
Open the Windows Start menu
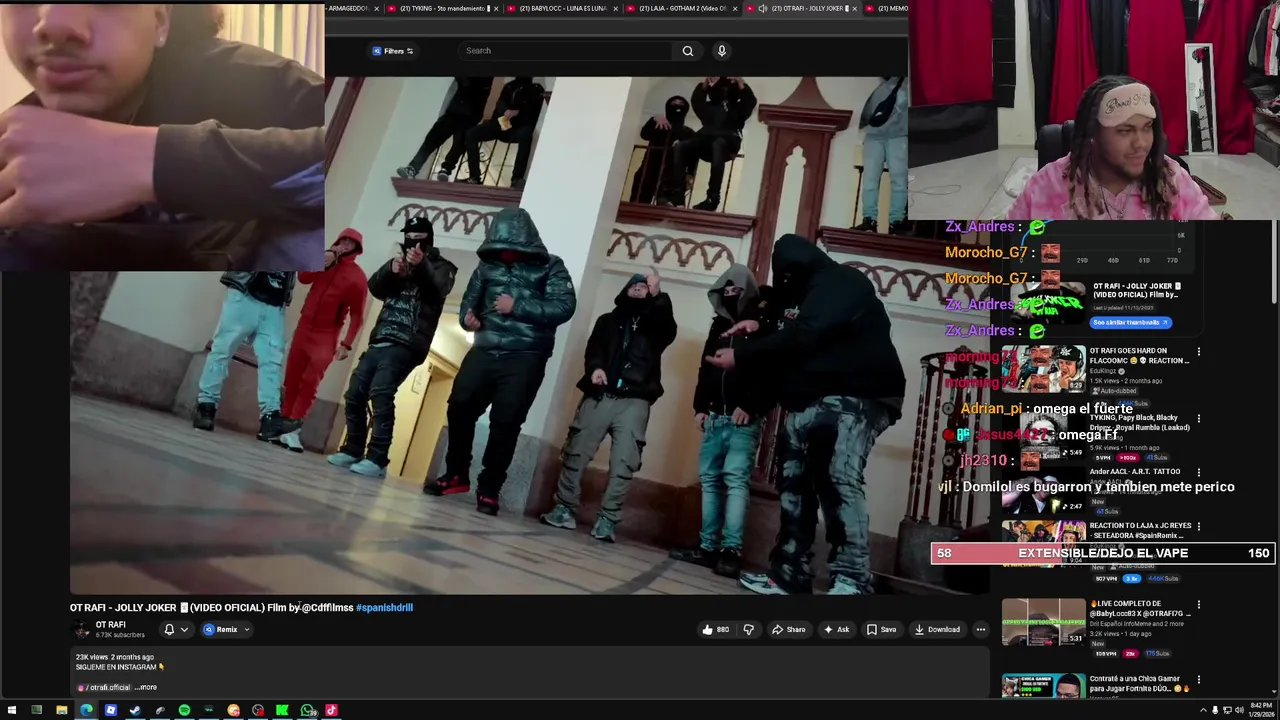click(x=11, y=711)
